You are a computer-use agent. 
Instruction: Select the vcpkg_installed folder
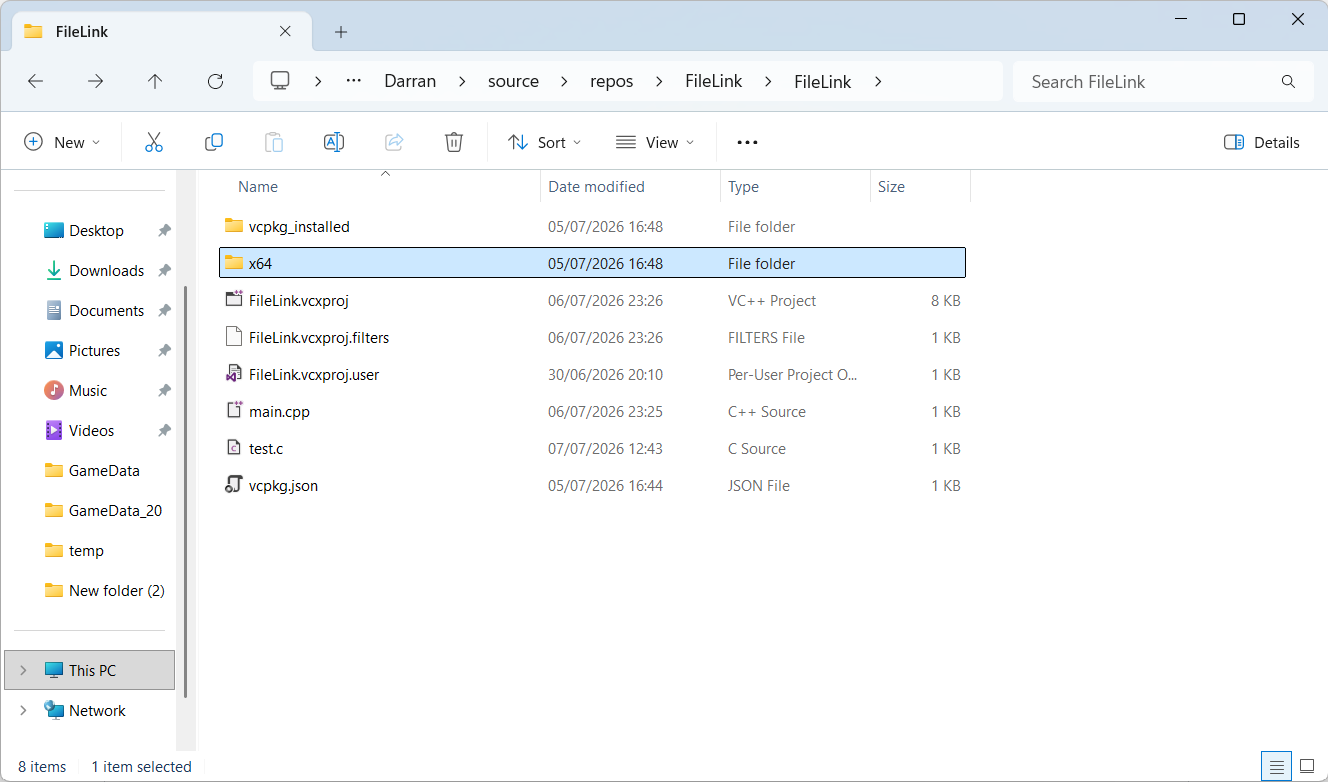click(x=592, y=226)
